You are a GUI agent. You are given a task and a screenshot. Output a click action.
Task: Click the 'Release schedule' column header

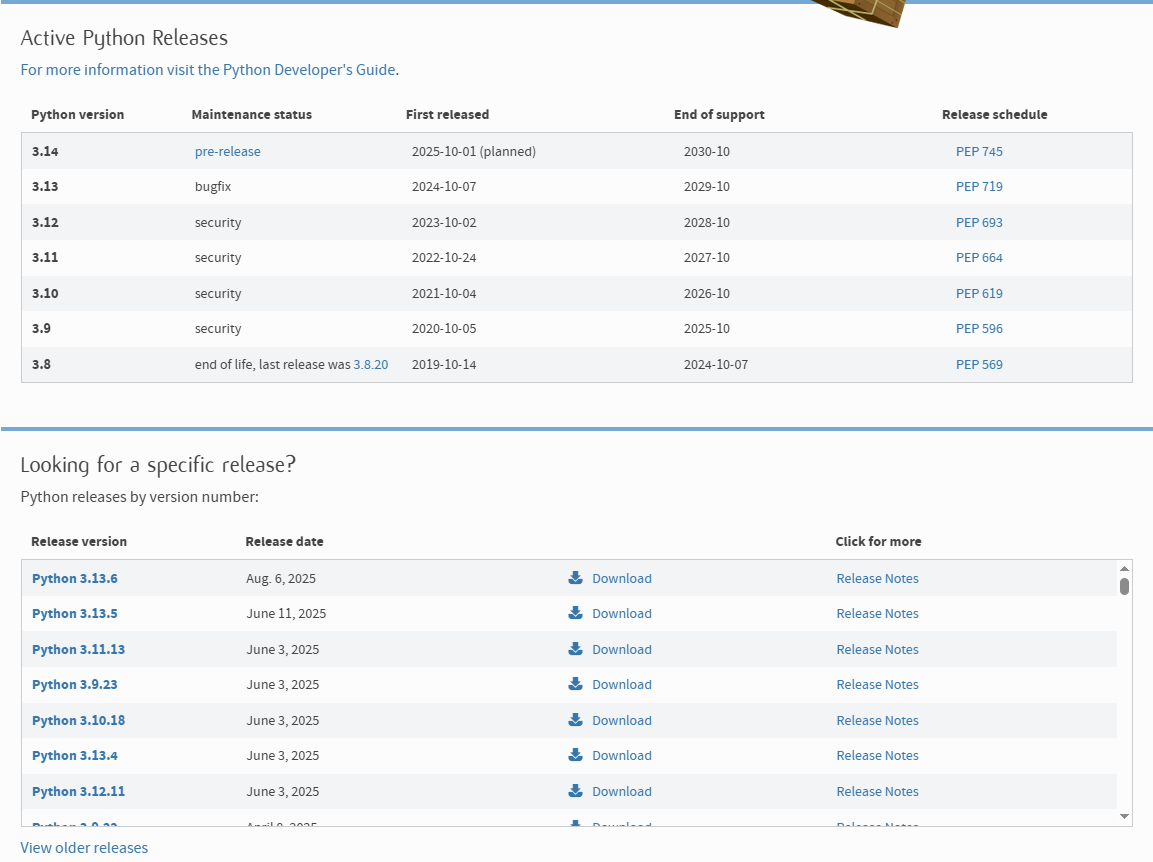[x=994, y=115]
